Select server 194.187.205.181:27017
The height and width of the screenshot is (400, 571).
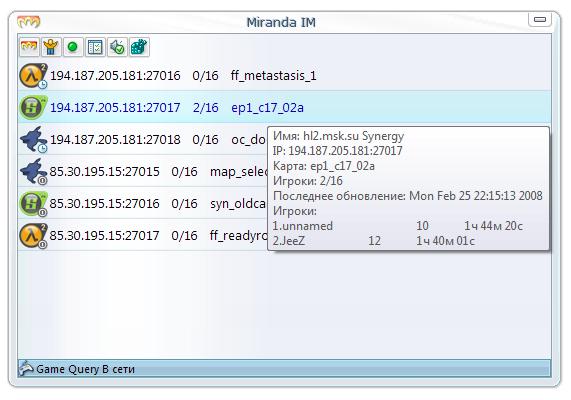(284, 107)
